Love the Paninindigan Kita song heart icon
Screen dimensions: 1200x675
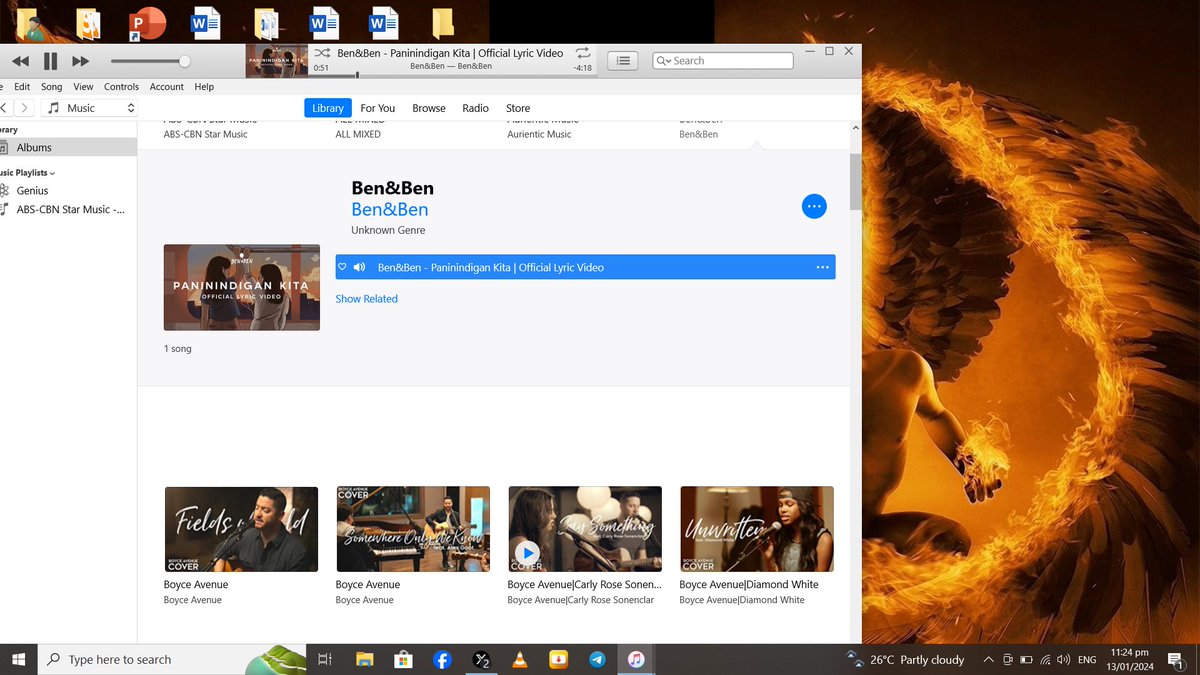342,267
